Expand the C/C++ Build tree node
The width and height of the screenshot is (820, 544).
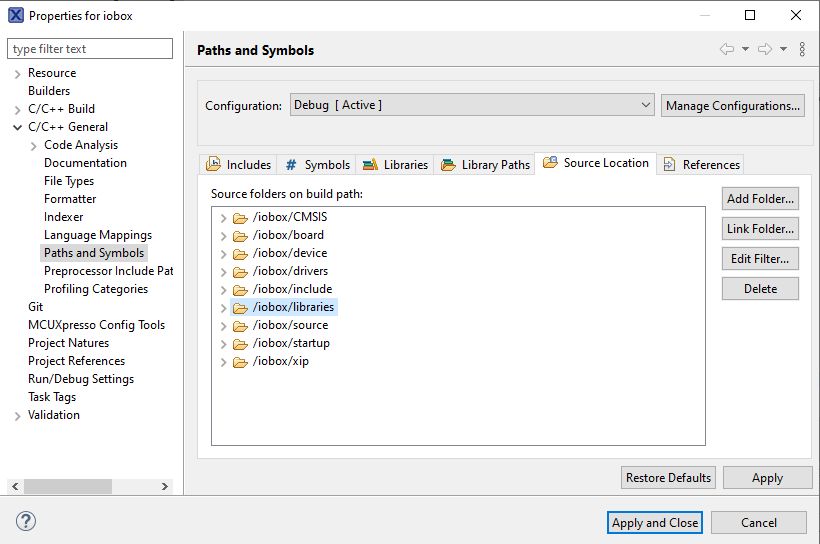point(18,110)
